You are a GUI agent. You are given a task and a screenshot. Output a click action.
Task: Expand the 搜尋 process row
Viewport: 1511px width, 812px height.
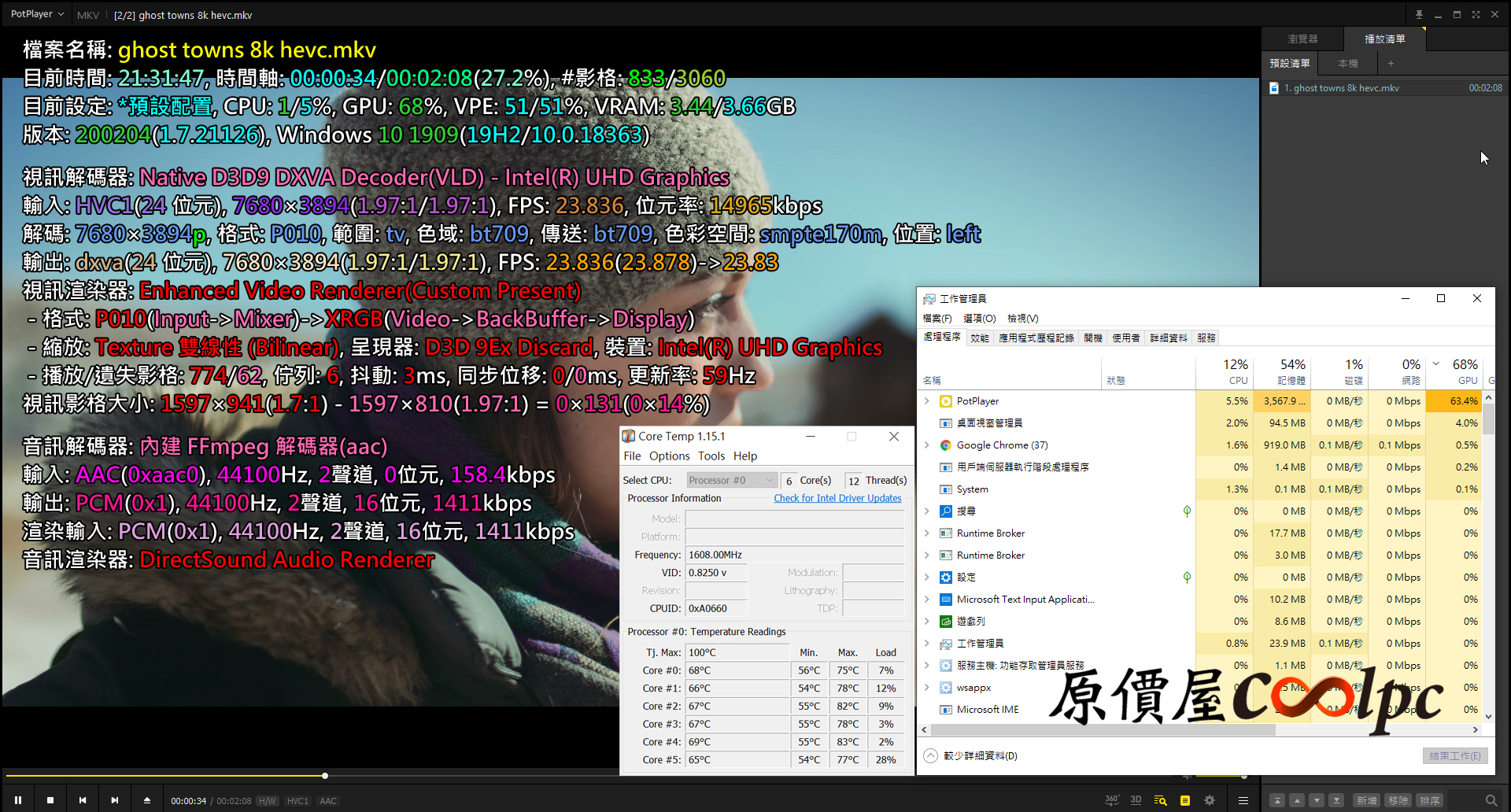pyautogui.click(x=927, y=511)
